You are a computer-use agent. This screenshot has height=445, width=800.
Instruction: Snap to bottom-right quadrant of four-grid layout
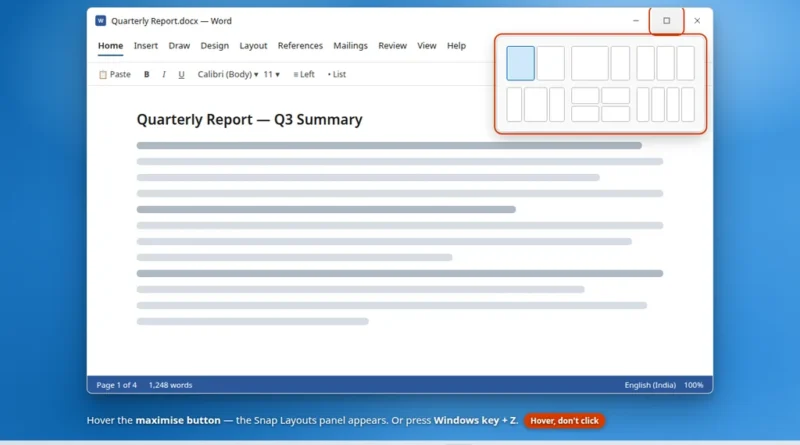(616, 114)
